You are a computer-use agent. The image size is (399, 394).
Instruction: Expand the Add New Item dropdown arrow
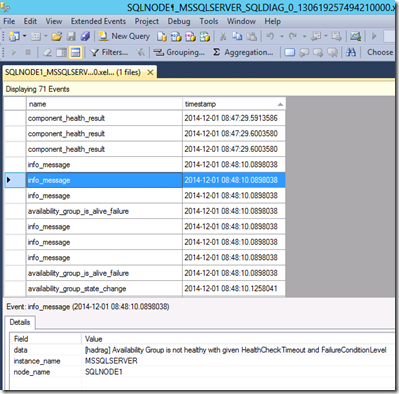click(45, 36)
